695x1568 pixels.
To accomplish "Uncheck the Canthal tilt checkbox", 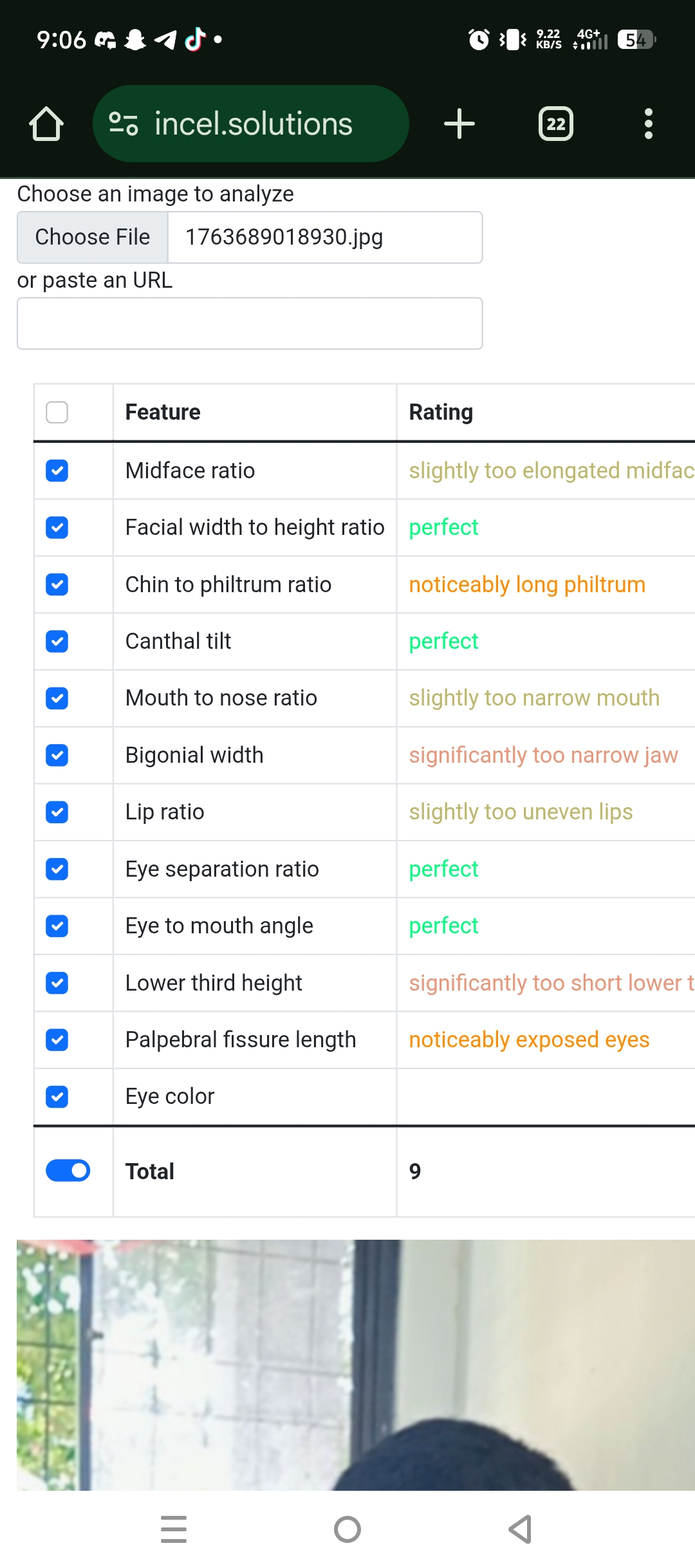I will pyautogui.click(x=57, y=641).
